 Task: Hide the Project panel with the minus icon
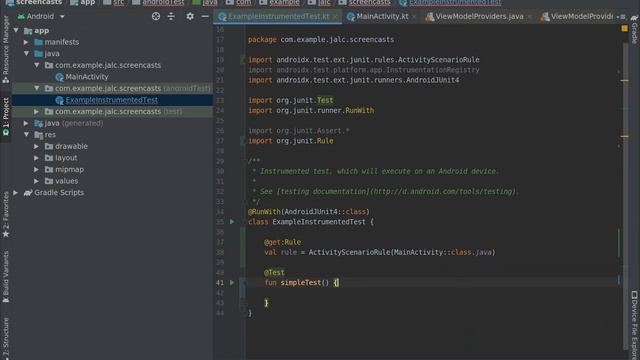coord(205,16)
